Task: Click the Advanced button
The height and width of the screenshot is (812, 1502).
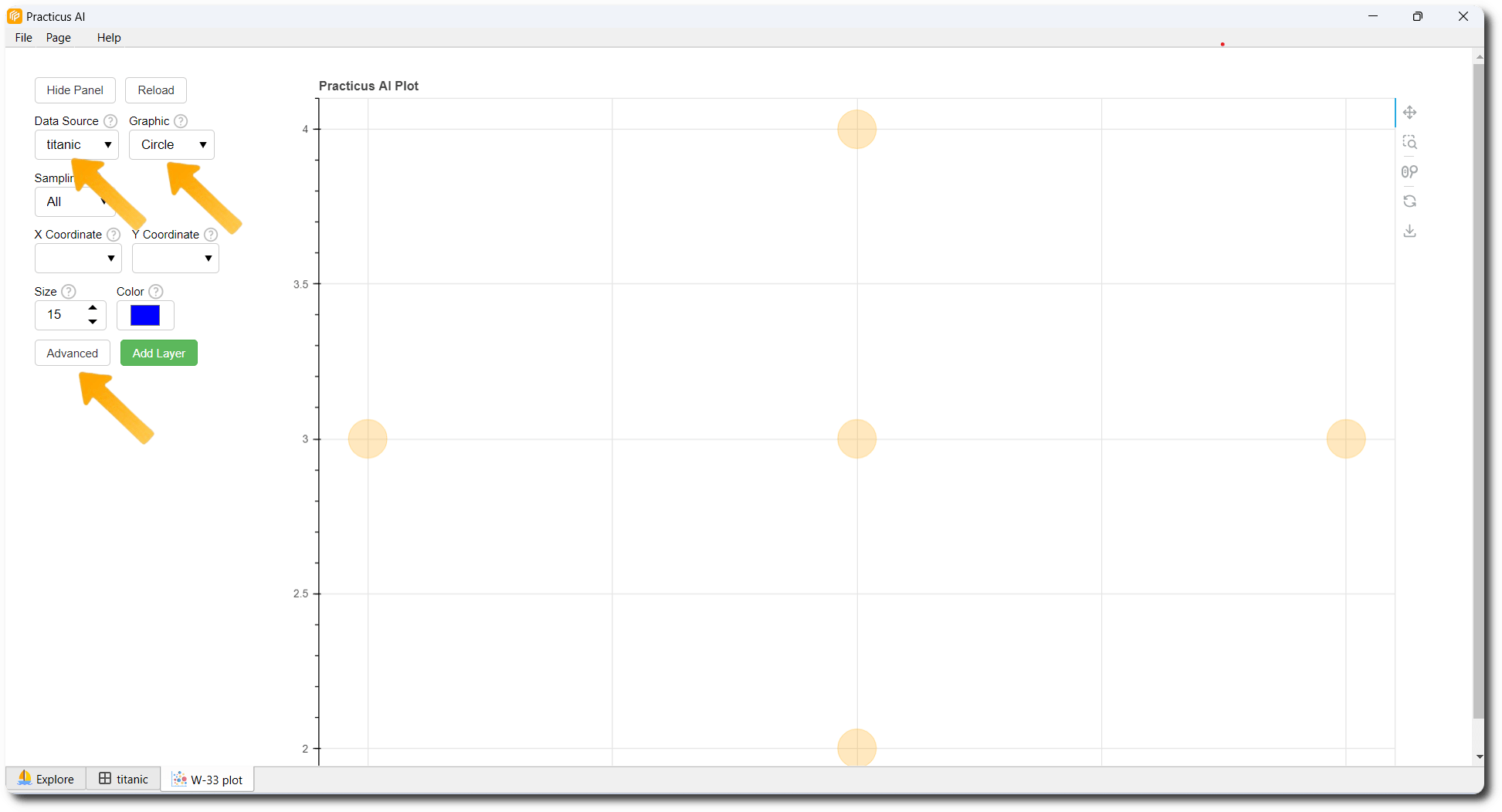Action: (x=73, y=354)
